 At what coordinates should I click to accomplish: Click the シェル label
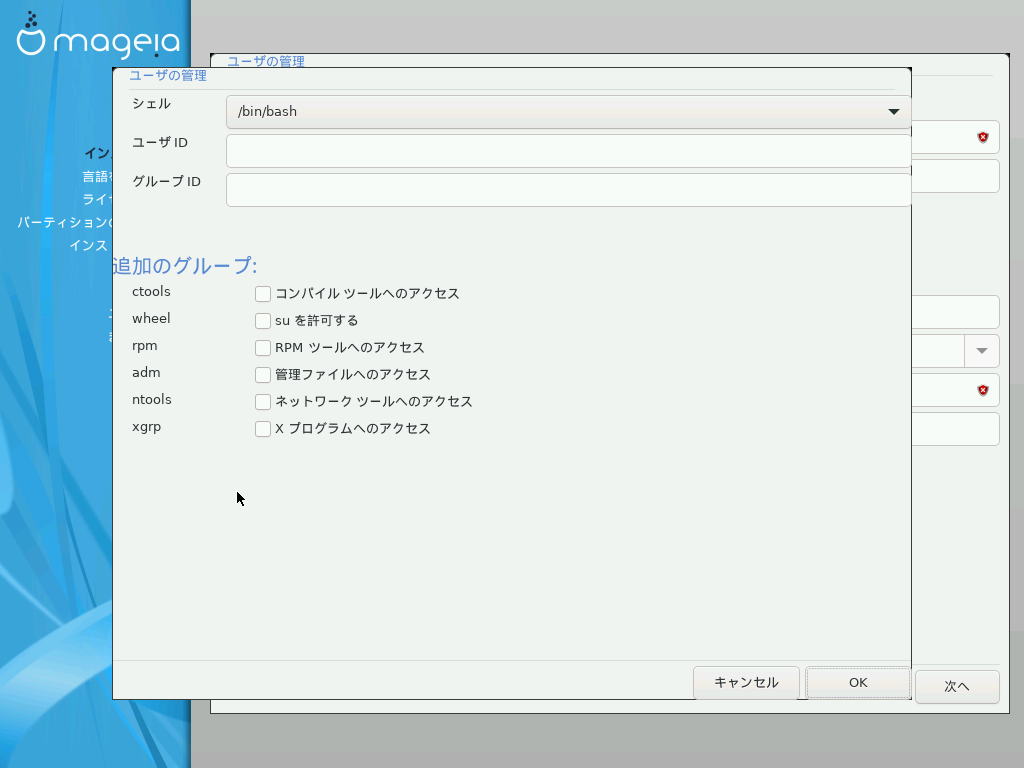151,104
